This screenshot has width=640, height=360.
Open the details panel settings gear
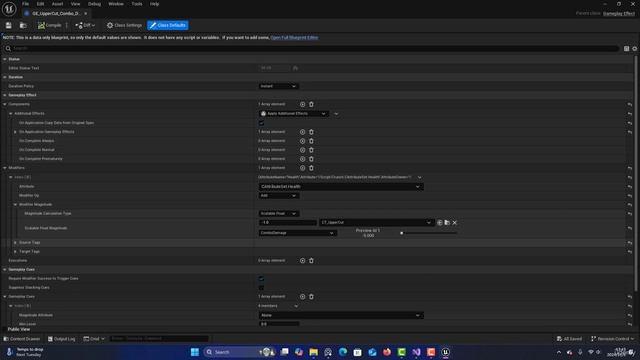[x=635, y=49]
